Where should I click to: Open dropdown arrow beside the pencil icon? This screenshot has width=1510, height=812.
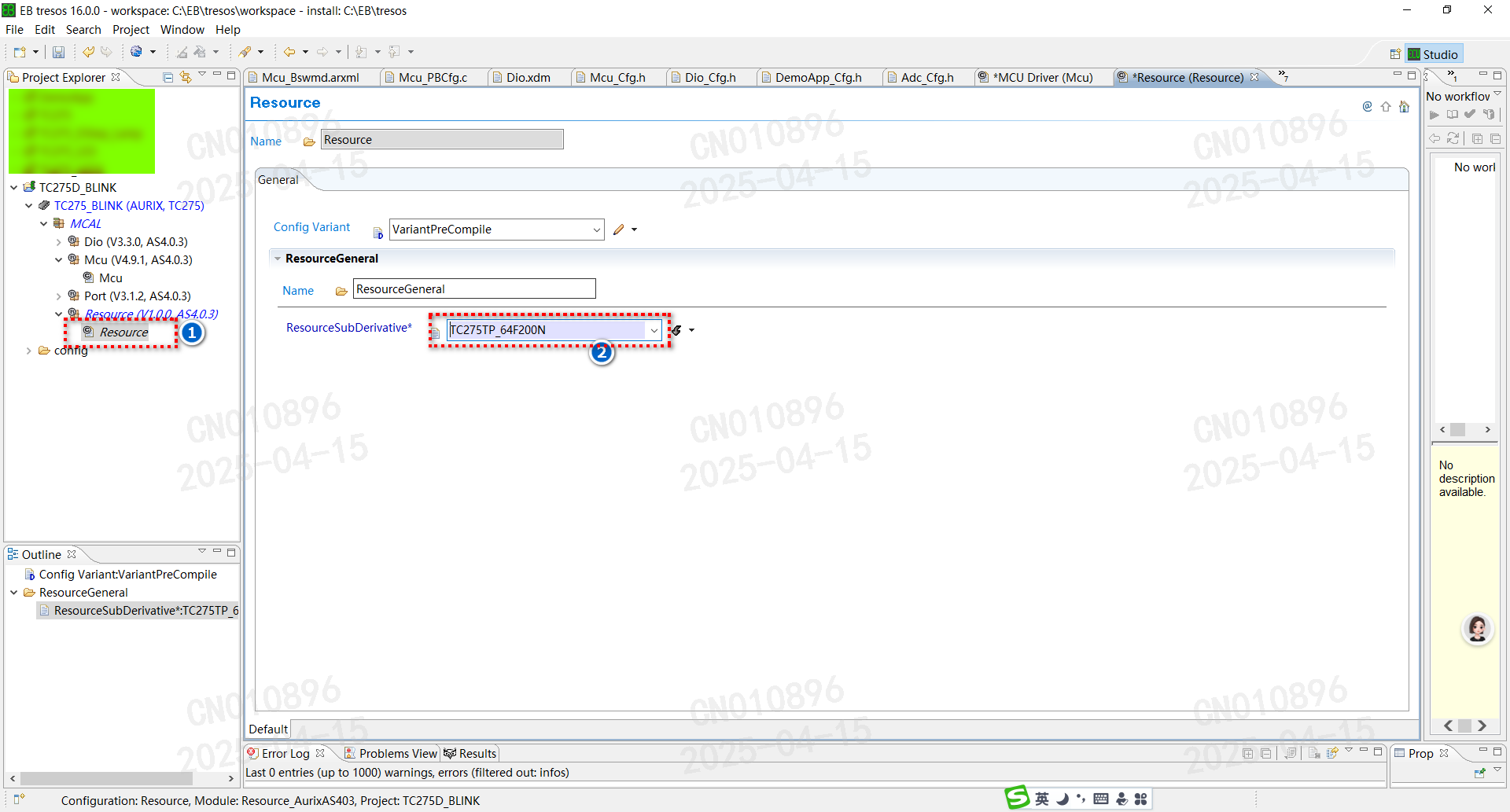click(634, 230)
